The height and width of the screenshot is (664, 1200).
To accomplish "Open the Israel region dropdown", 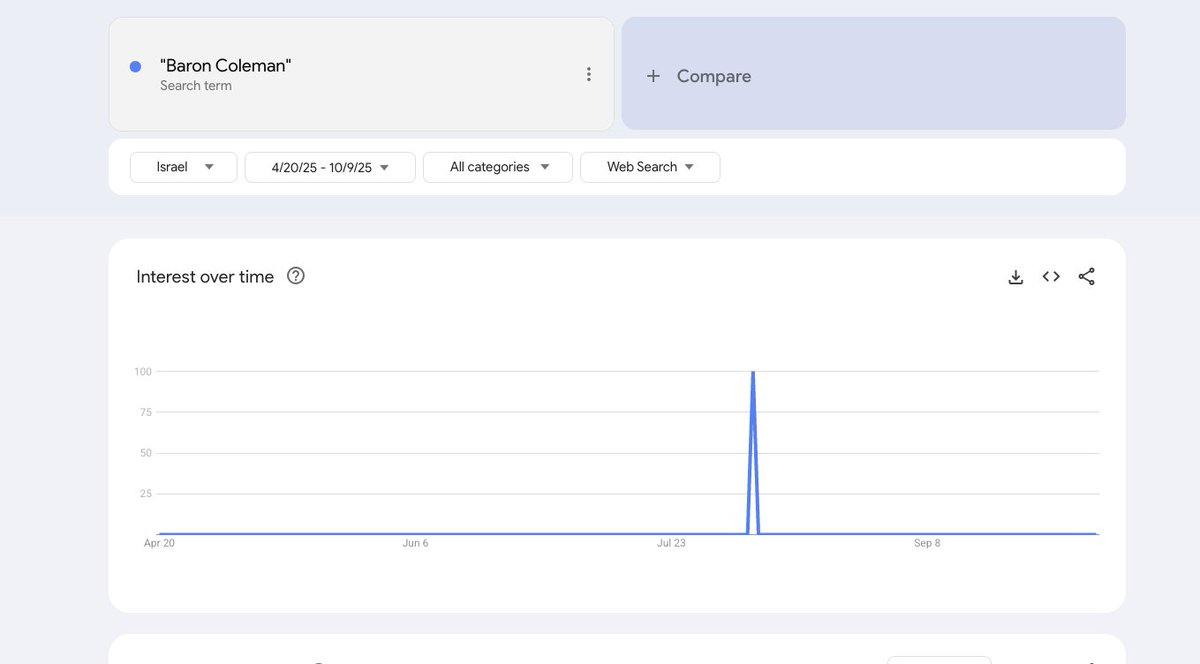I will 184,167.
